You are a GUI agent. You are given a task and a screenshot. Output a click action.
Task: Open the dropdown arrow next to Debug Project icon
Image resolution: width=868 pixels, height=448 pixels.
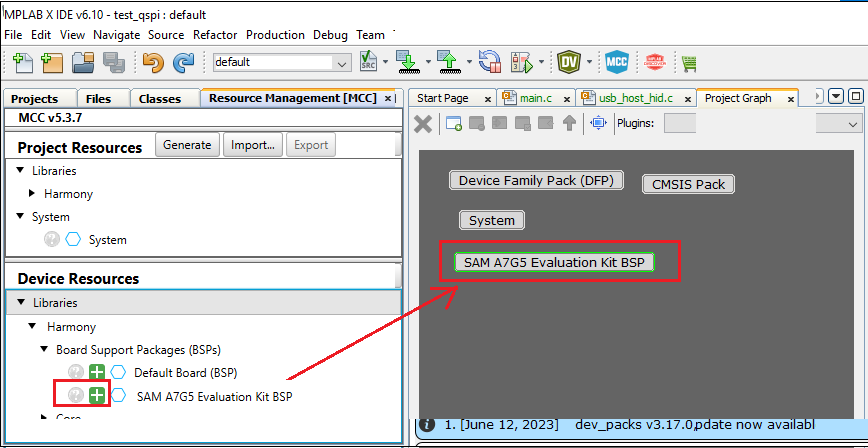point(541,62)
